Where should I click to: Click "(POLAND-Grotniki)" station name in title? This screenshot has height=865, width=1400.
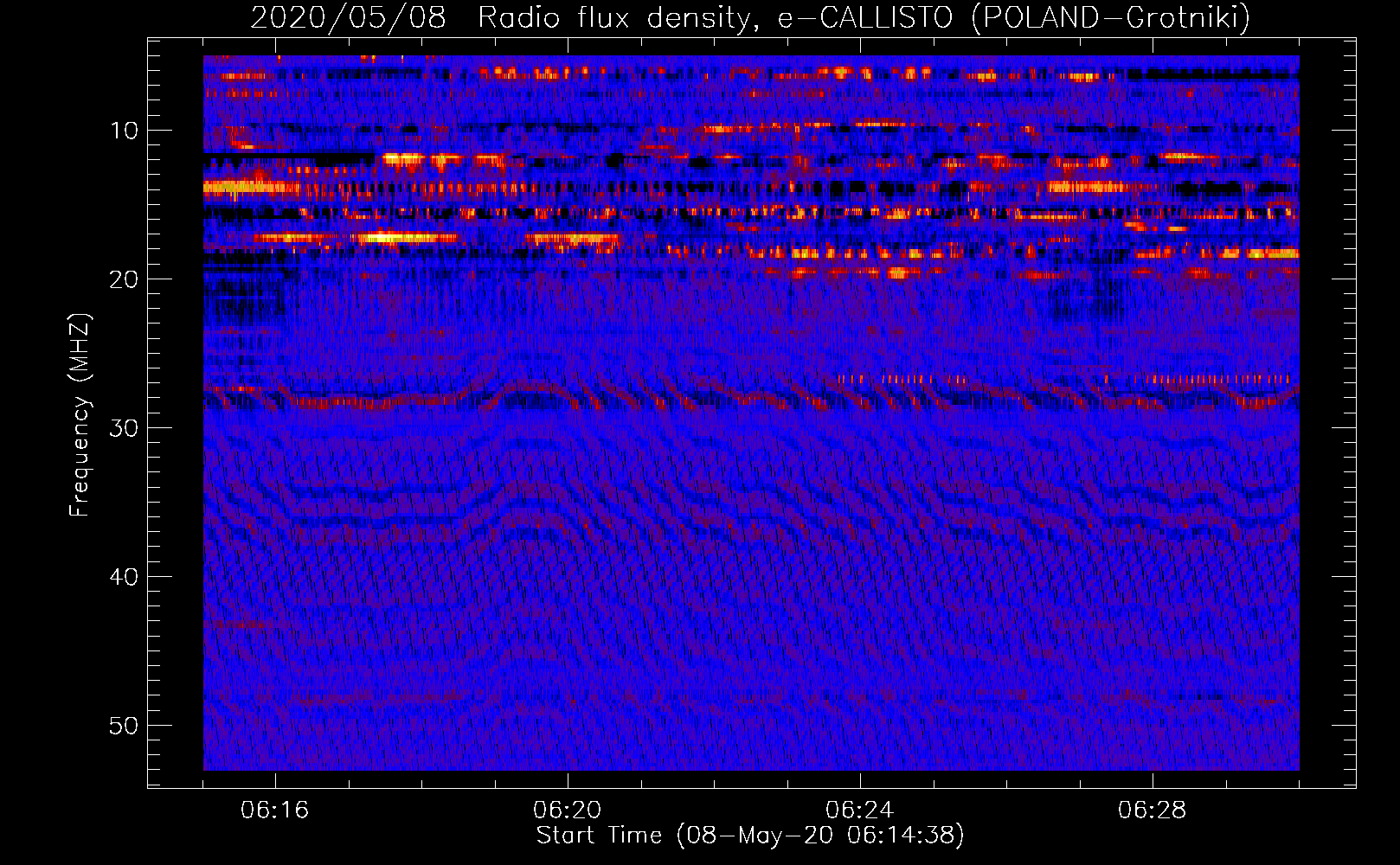1111,17
